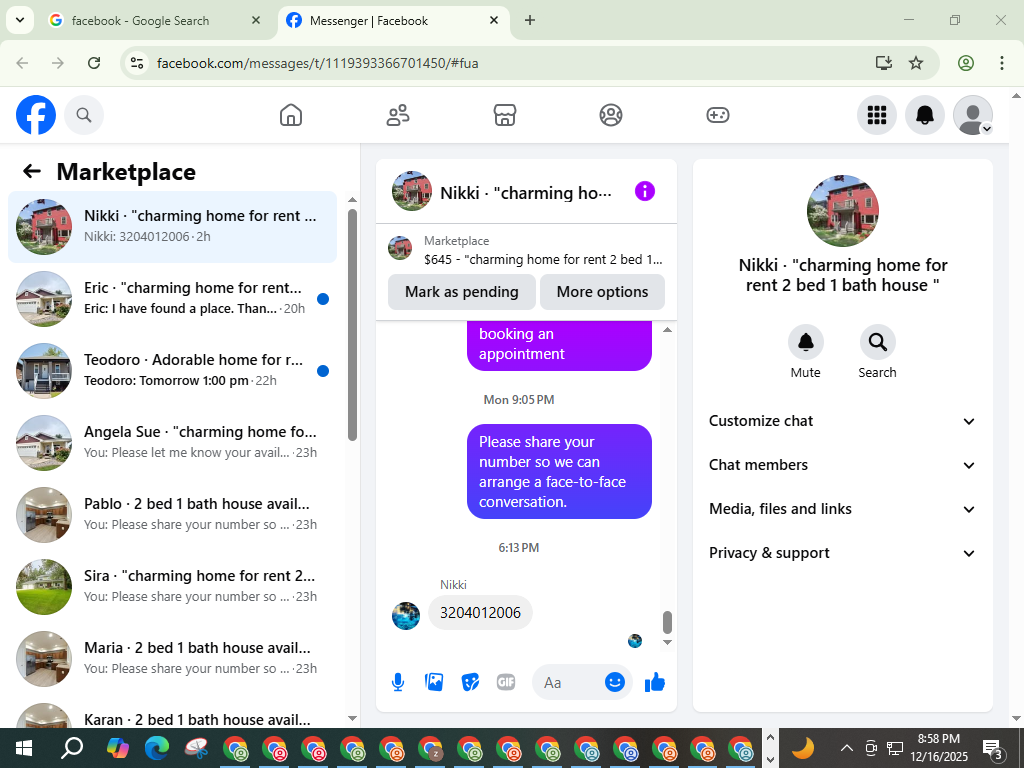Choose a GIF

click(505, 682)
